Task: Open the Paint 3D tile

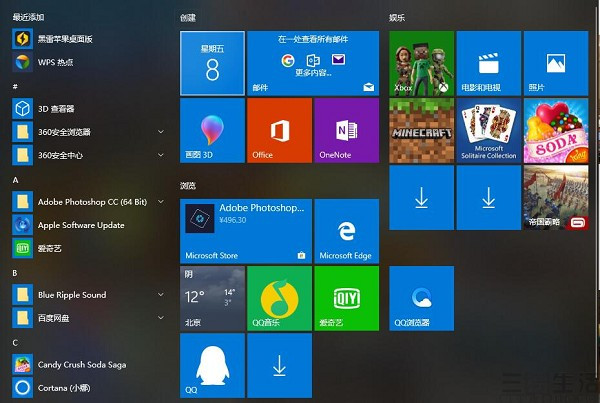Action: coord(212,130)
